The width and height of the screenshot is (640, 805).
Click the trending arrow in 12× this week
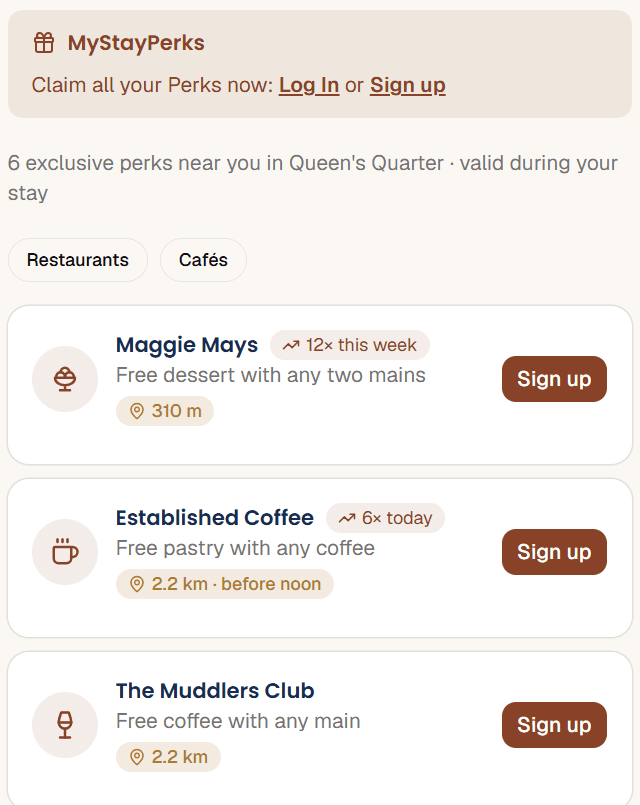tap(291, 346)
